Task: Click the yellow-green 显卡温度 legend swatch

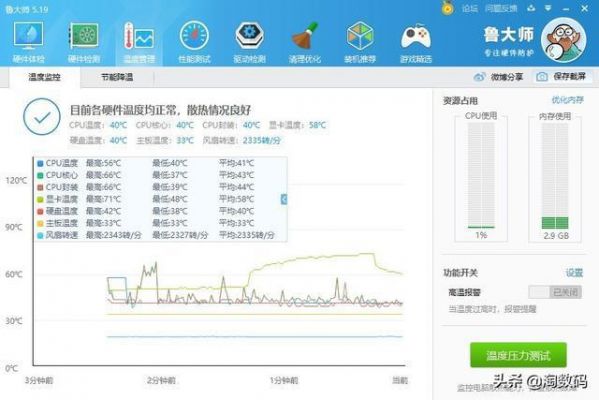Action: pos(40,199)
